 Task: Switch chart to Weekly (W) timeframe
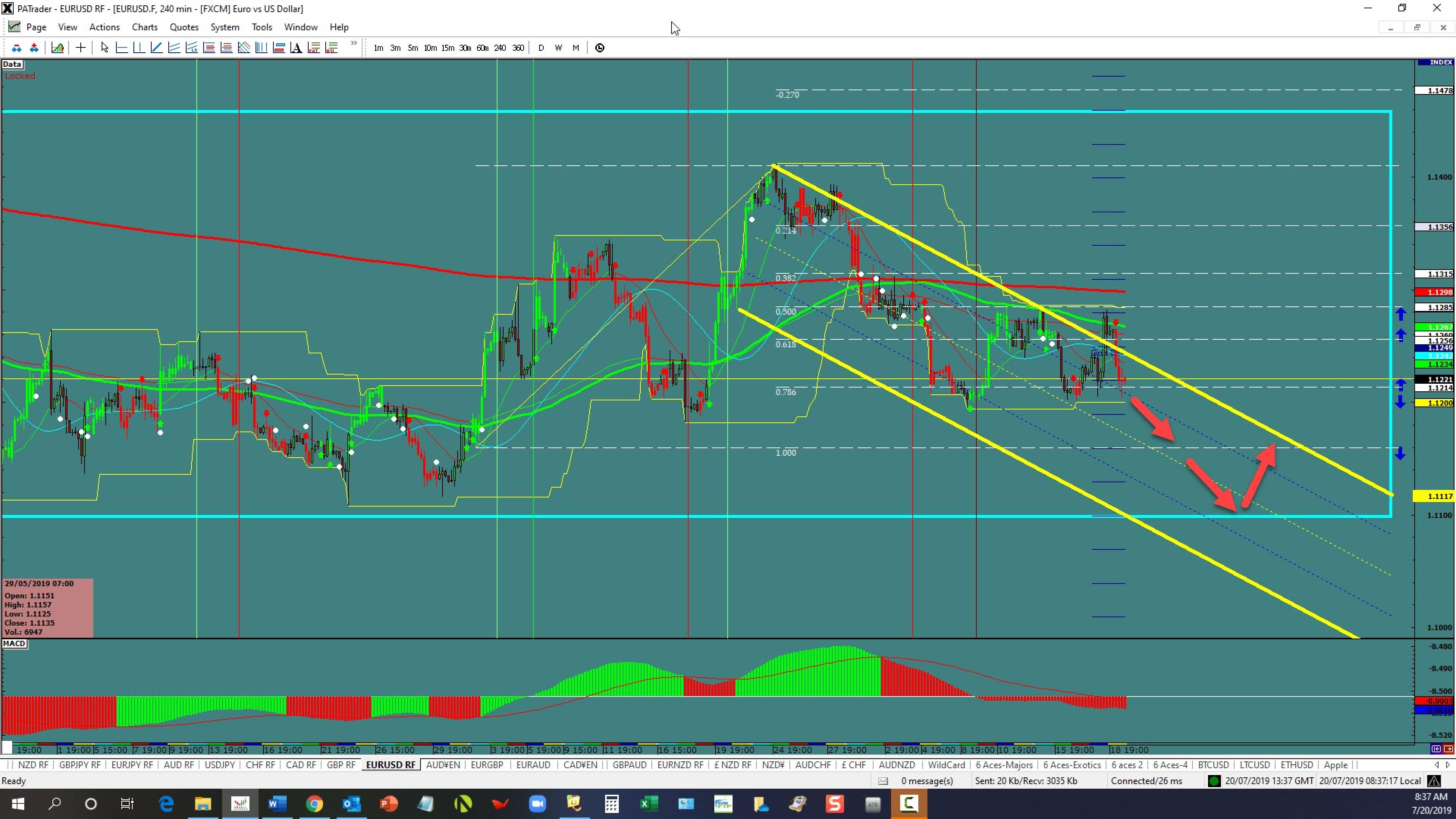tap(559, 48)
